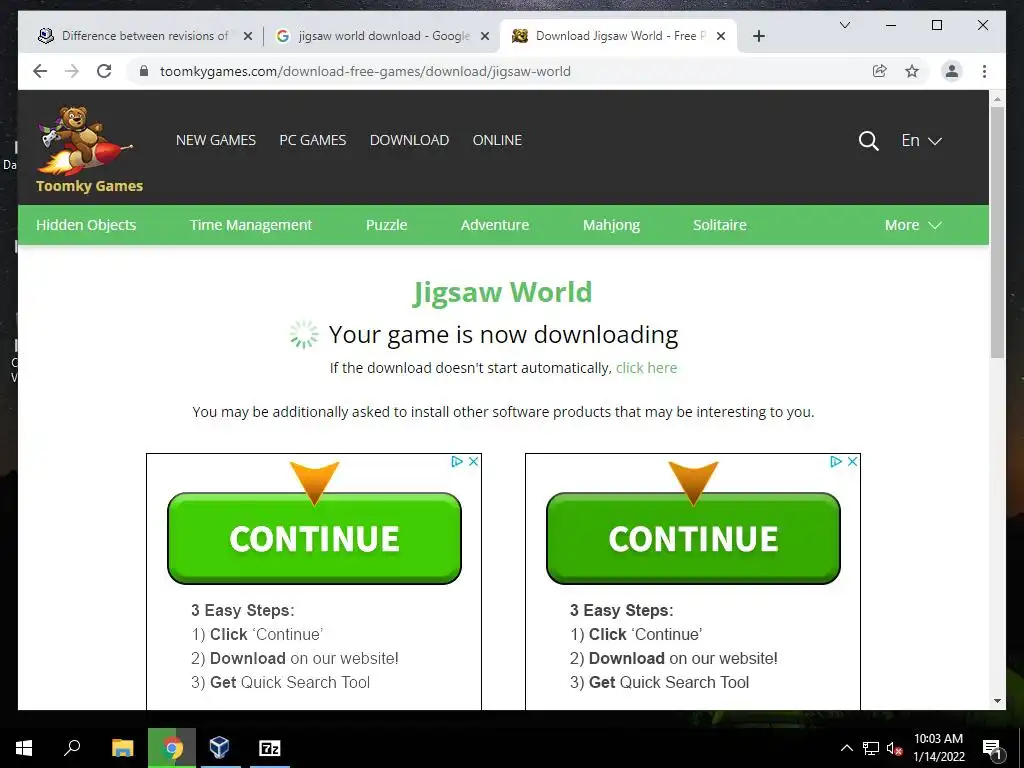Show hidden system tray icons
Viewport: 1024px width, 768px height.
tap(846, 748)
